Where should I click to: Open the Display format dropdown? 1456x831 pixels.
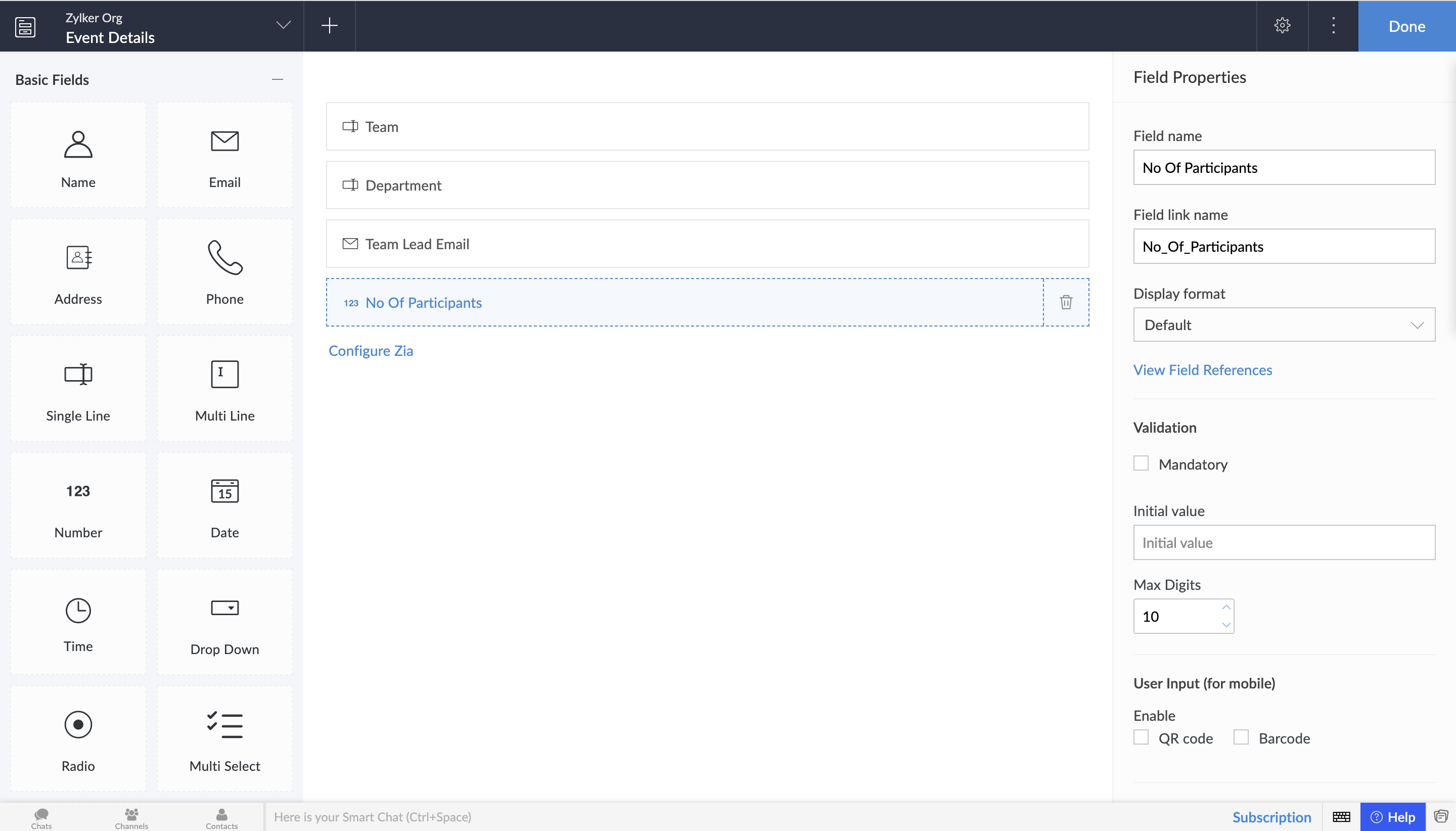coord(1284,325)
